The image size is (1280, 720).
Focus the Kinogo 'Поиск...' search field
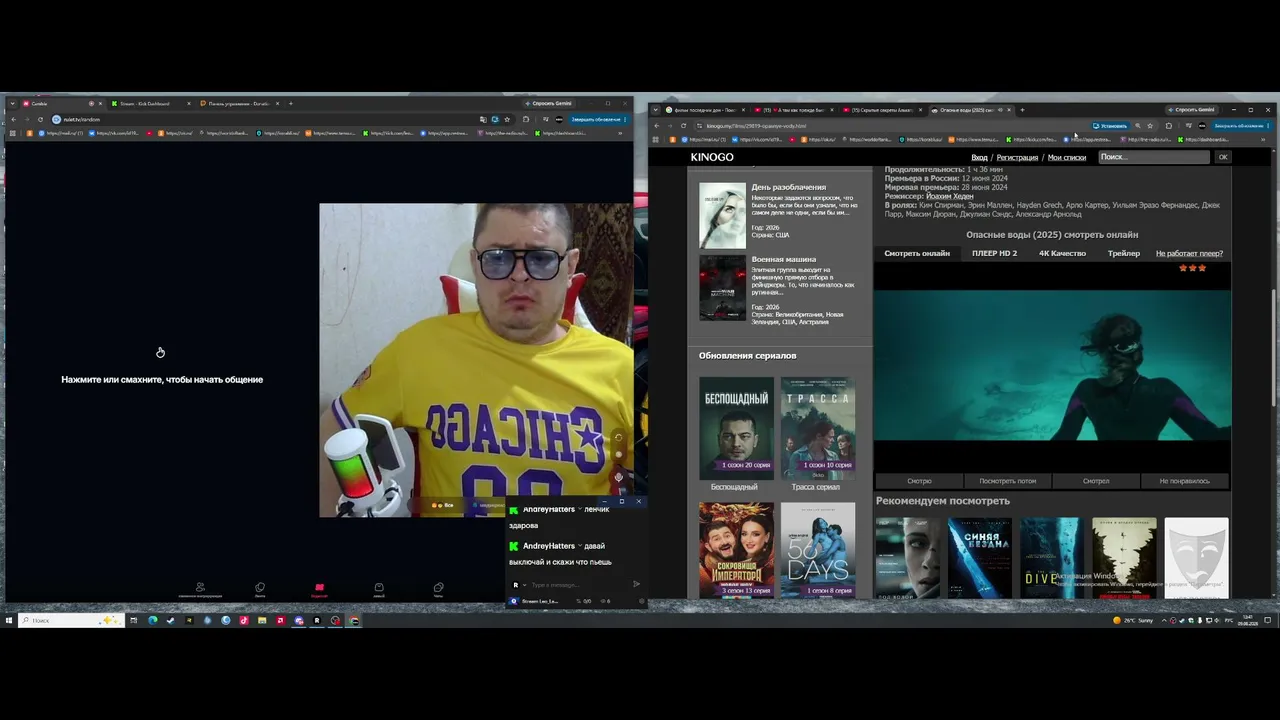(x=1154, y=157)
